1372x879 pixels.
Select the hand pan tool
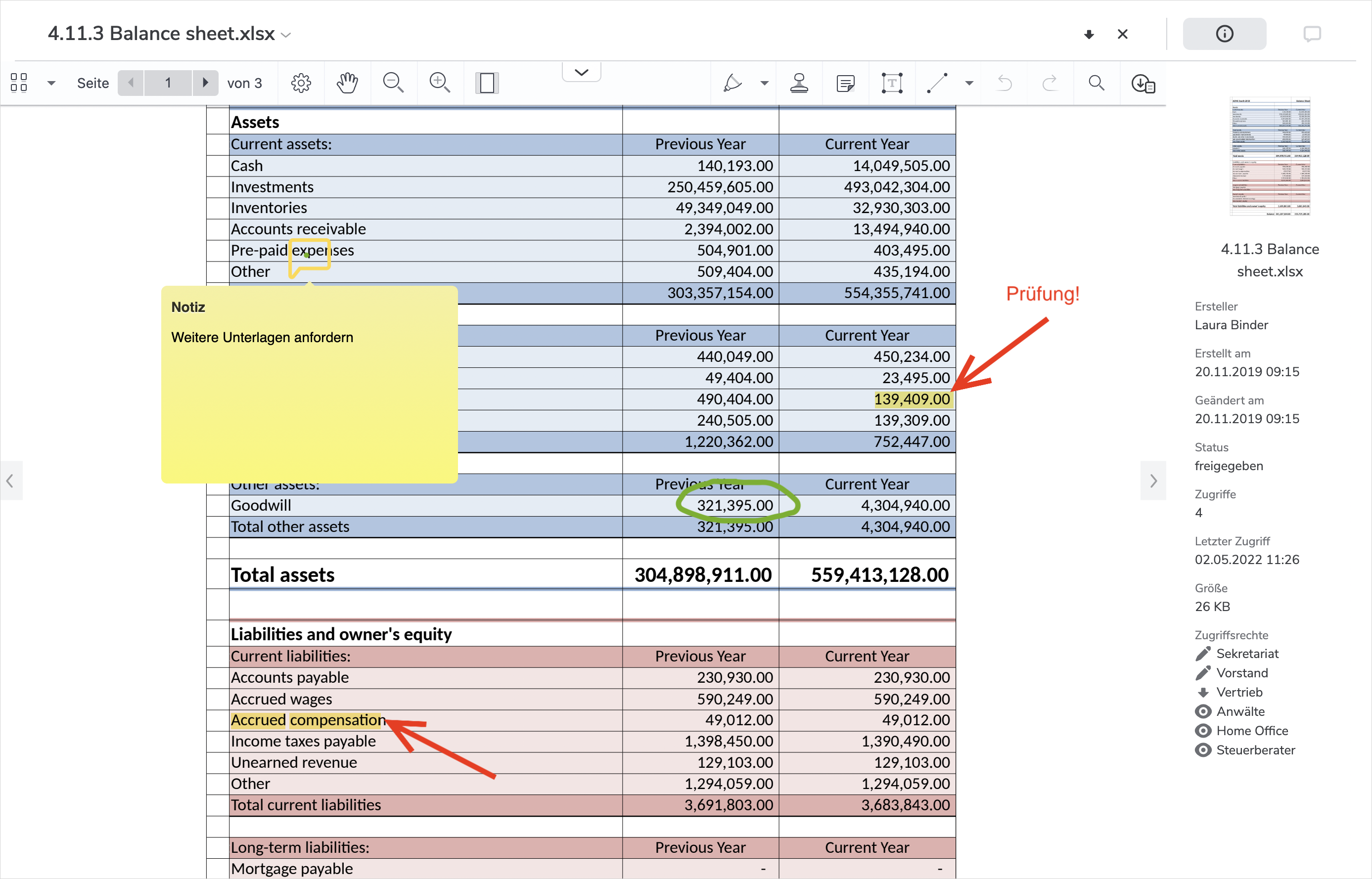[x=347, y=84]
